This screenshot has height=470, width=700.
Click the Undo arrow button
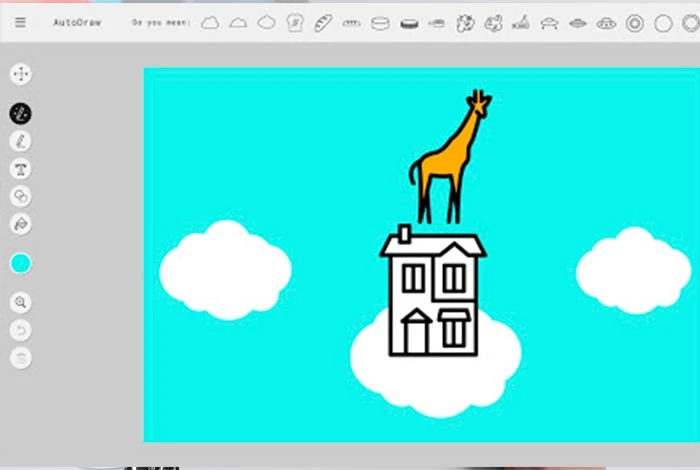click(x=21, y=329)
